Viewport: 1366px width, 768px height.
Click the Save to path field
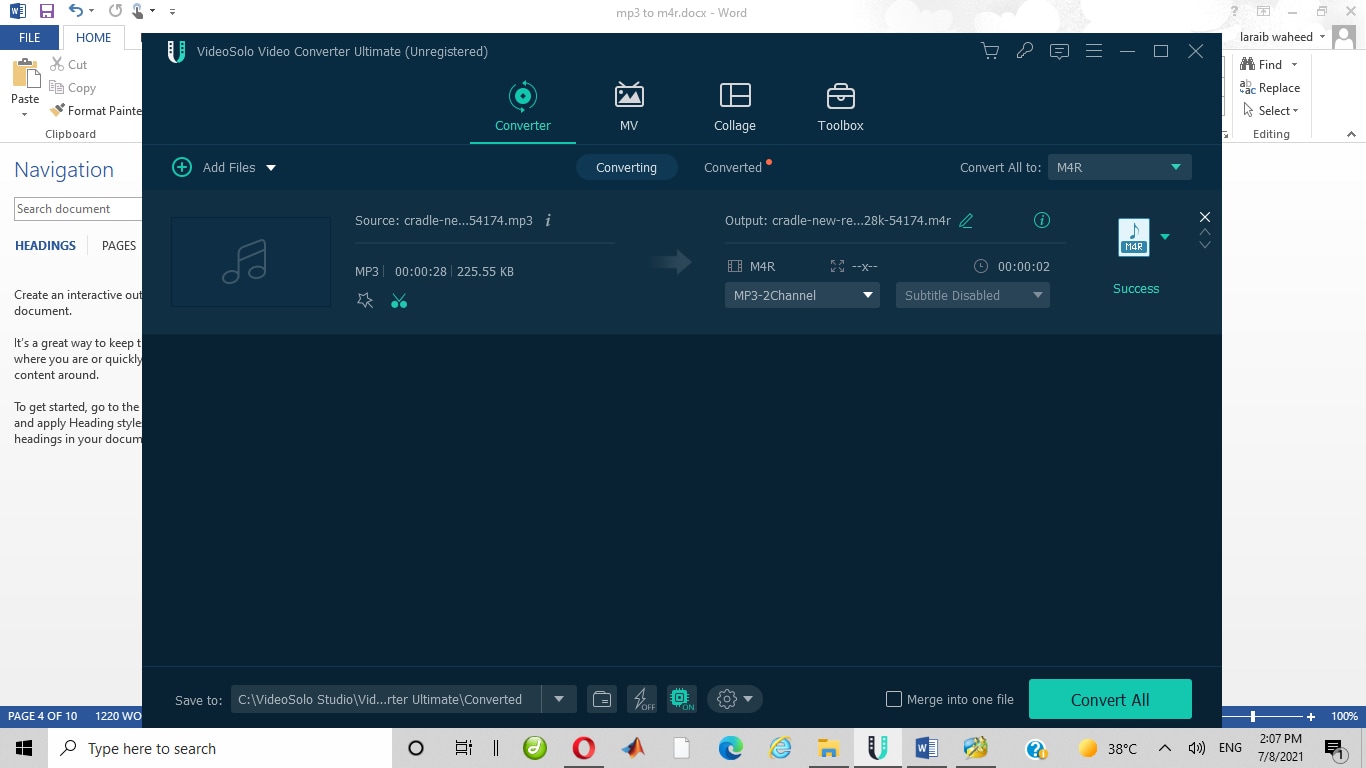tap(386, 699)
